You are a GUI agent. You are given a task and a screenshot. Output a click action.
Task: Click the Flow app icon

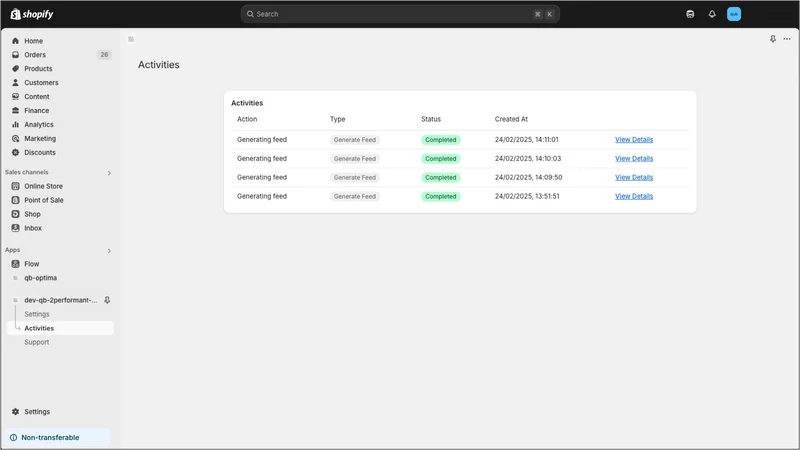click(15, 264)
